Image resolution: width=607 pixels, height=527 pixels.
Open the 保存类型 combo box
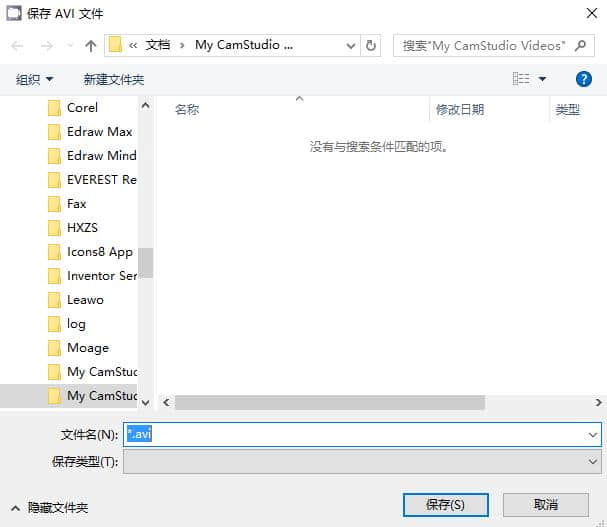[362, 462]
